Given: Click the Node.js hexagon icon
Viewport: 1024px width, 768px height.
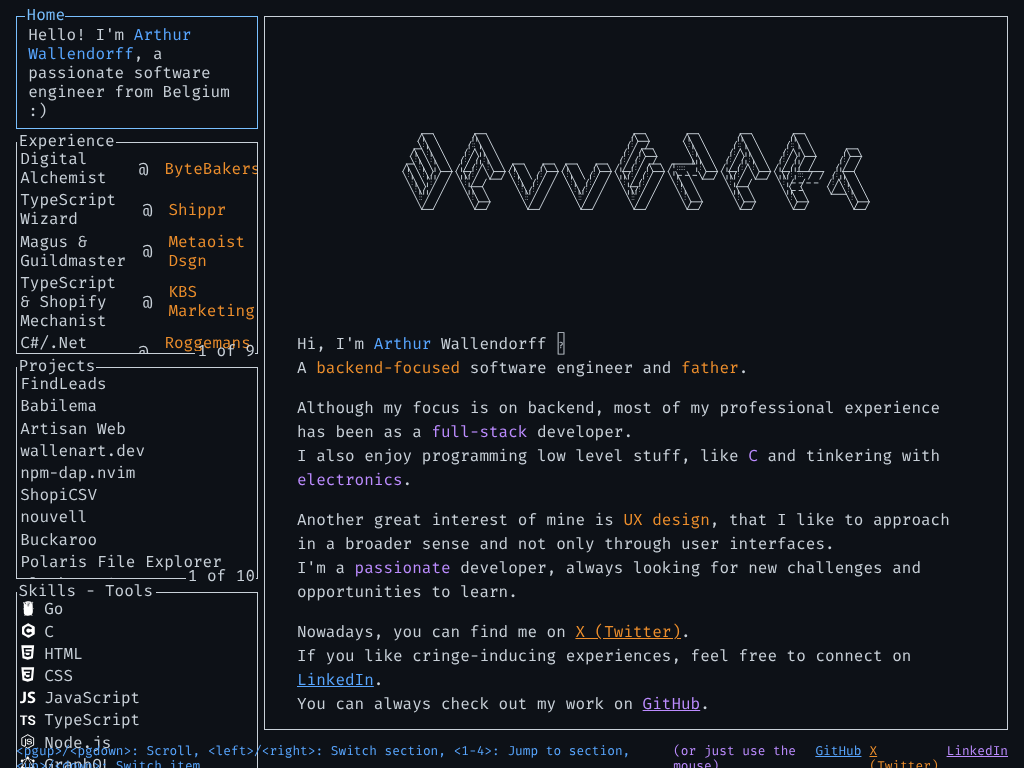Looking at the screenshot, I should pos(28,742).
